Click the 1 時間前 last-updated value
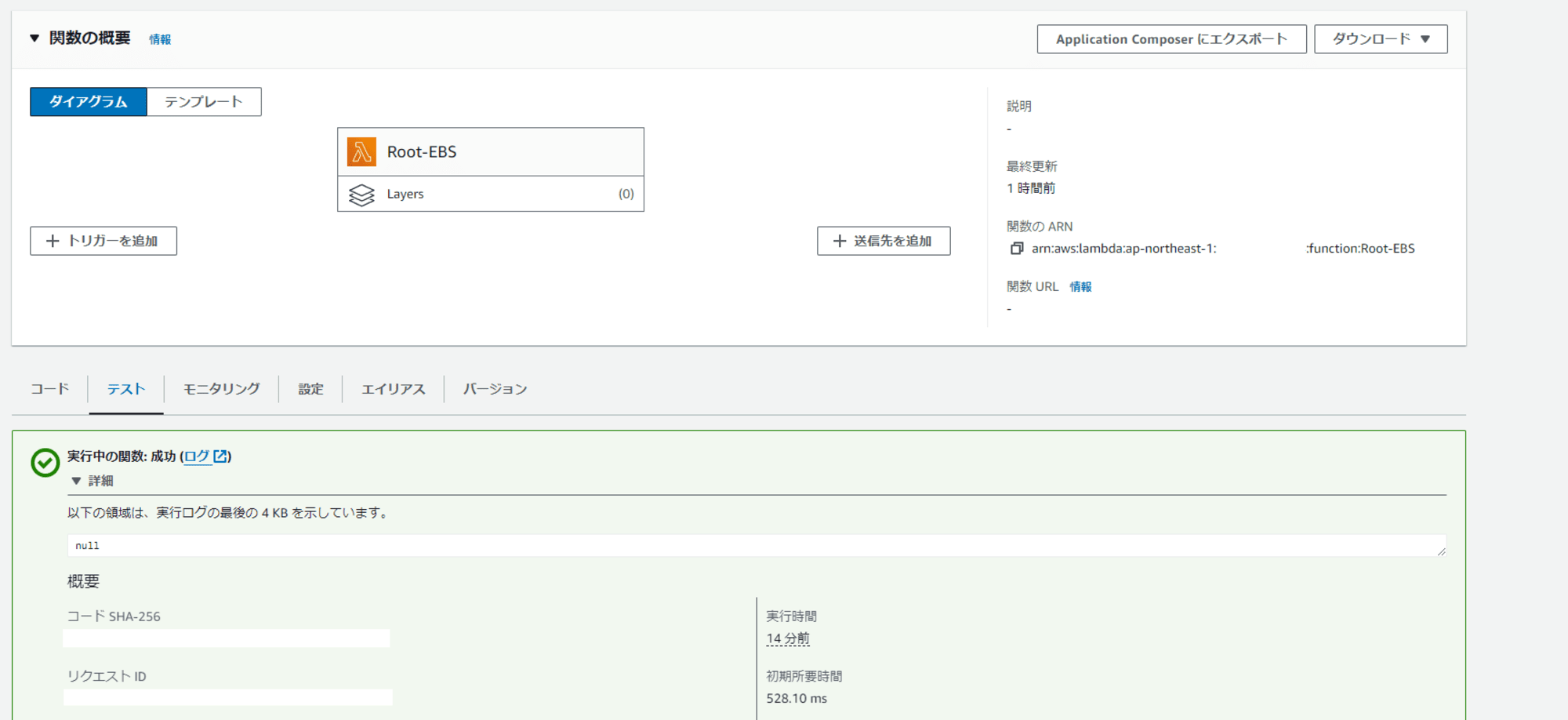 1031,188
